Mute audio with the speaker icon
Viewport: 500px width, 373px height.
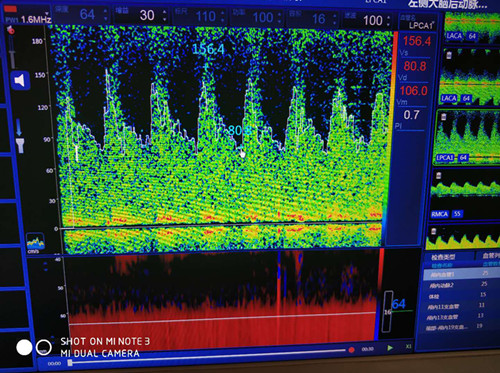point(20,80)
